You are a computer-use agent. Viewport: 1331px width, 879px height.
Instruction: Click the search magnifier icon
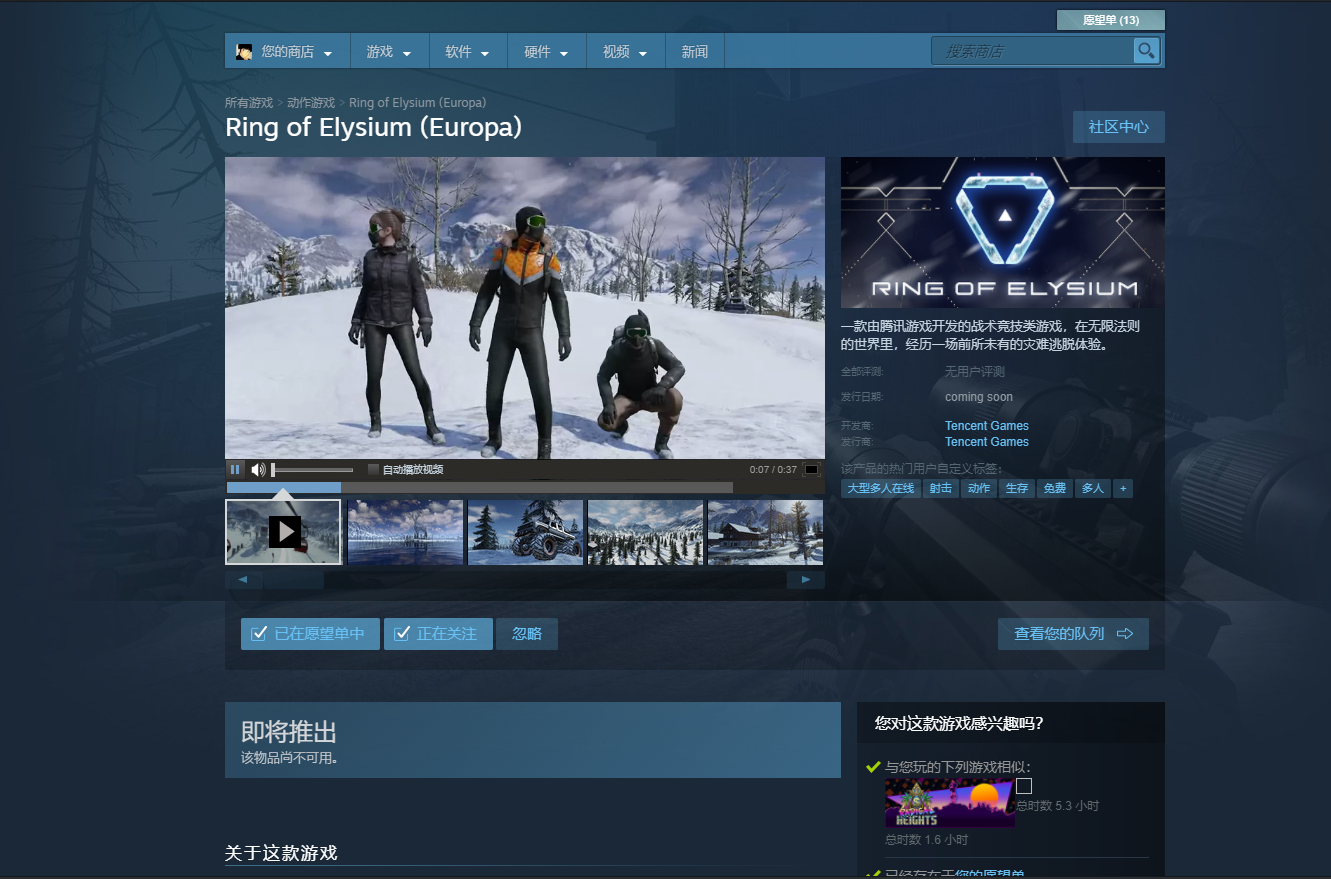[x=1145, y=51]
